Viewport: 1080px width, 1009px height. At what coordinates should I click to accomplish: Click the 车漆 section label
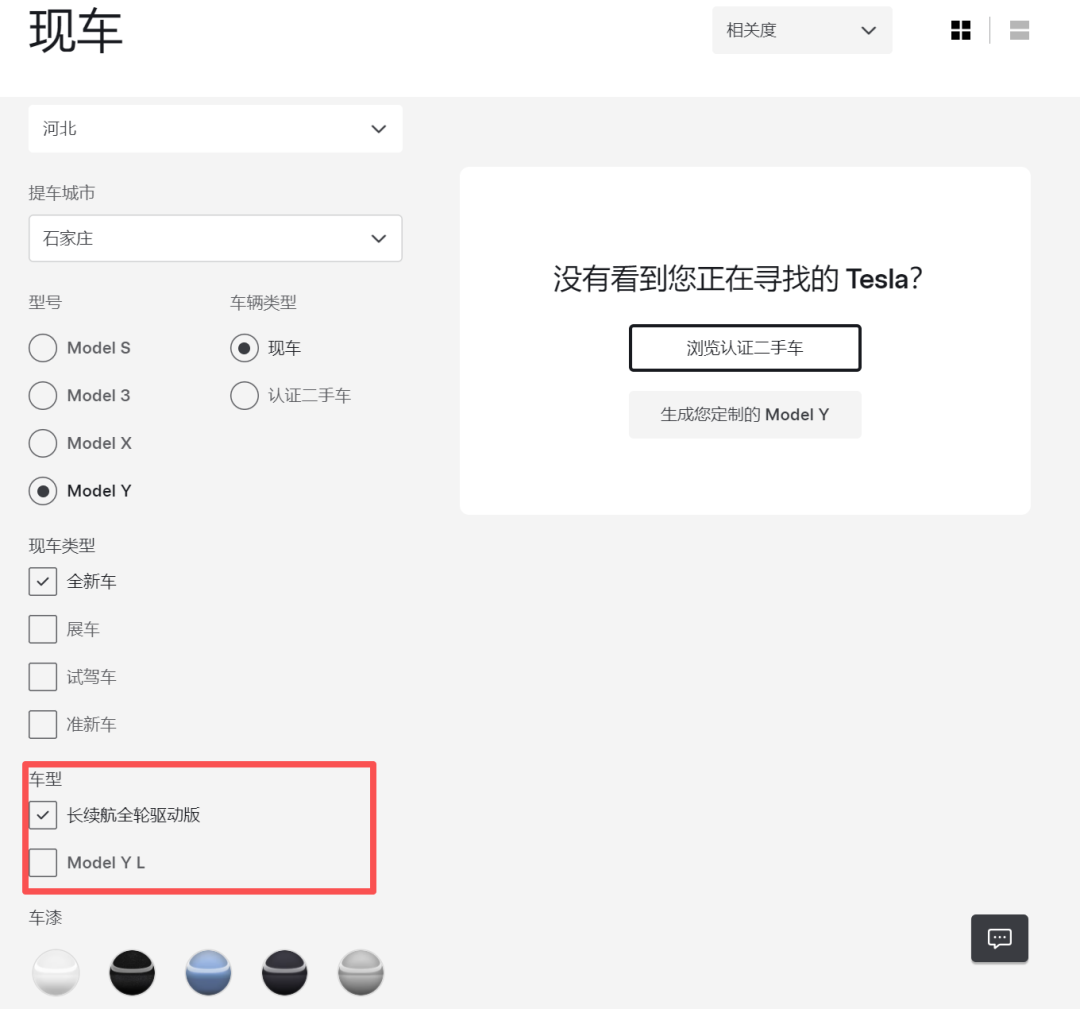(x=45, y=917)
